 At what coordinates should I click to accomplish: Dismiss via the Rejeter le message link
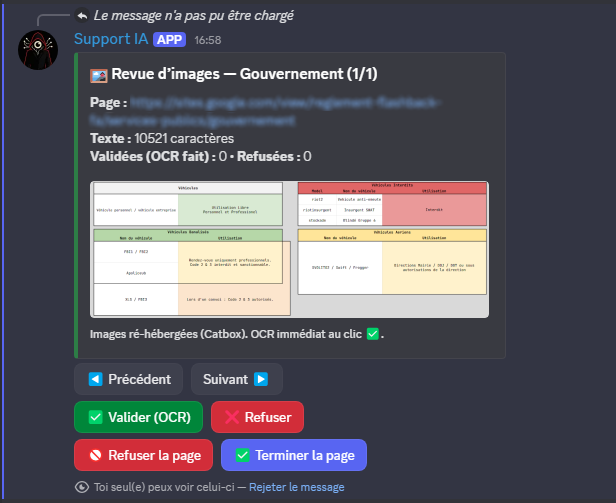[x=296, y=487]
